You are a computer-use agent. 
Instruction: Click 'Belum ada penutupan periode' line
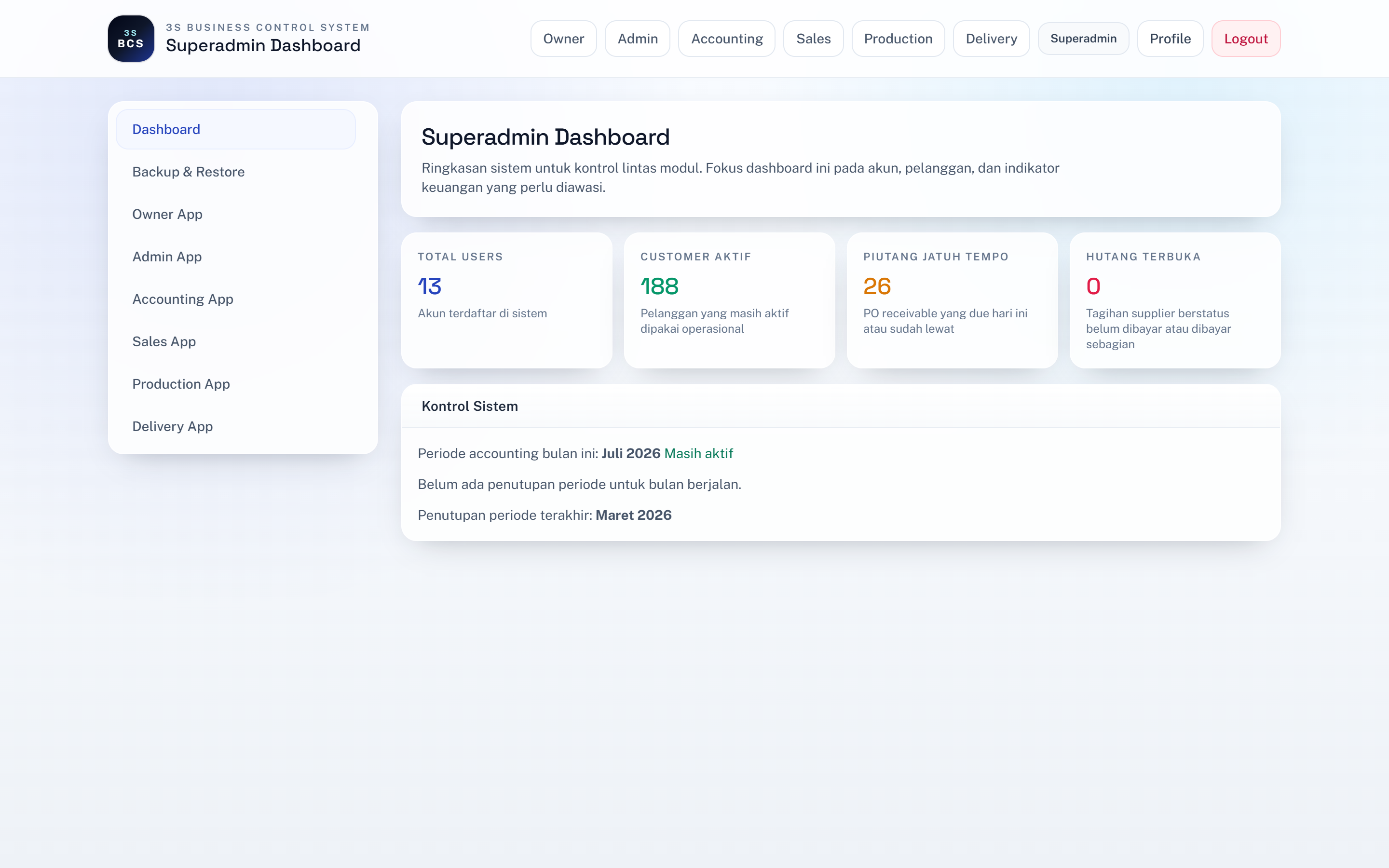[x=579, y=485]
